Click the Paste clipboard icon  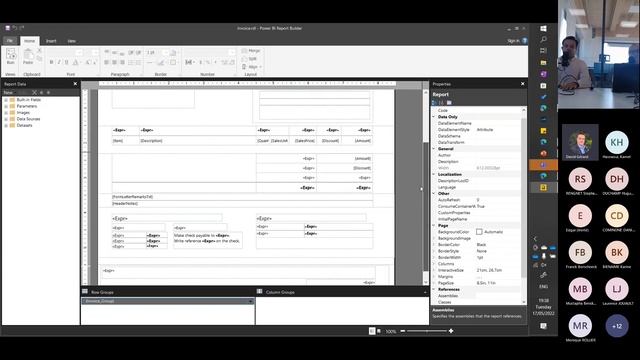click(28, 56)
